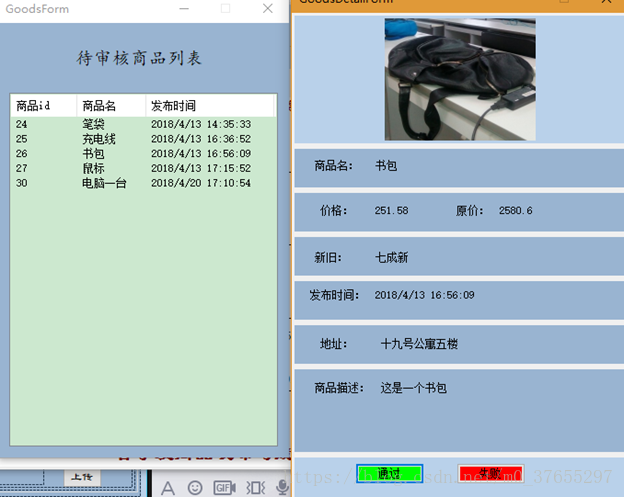Select the 充电线 row in the list
This screenshot has width=624, height=497.
click(x=143, y=139)
